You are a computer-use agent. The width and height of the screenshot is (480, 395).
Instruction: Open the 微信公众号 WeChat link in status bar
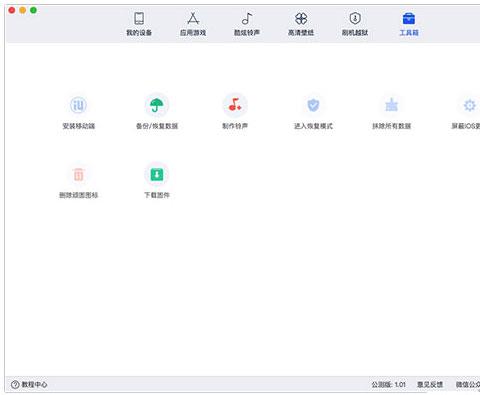(468, 384)
